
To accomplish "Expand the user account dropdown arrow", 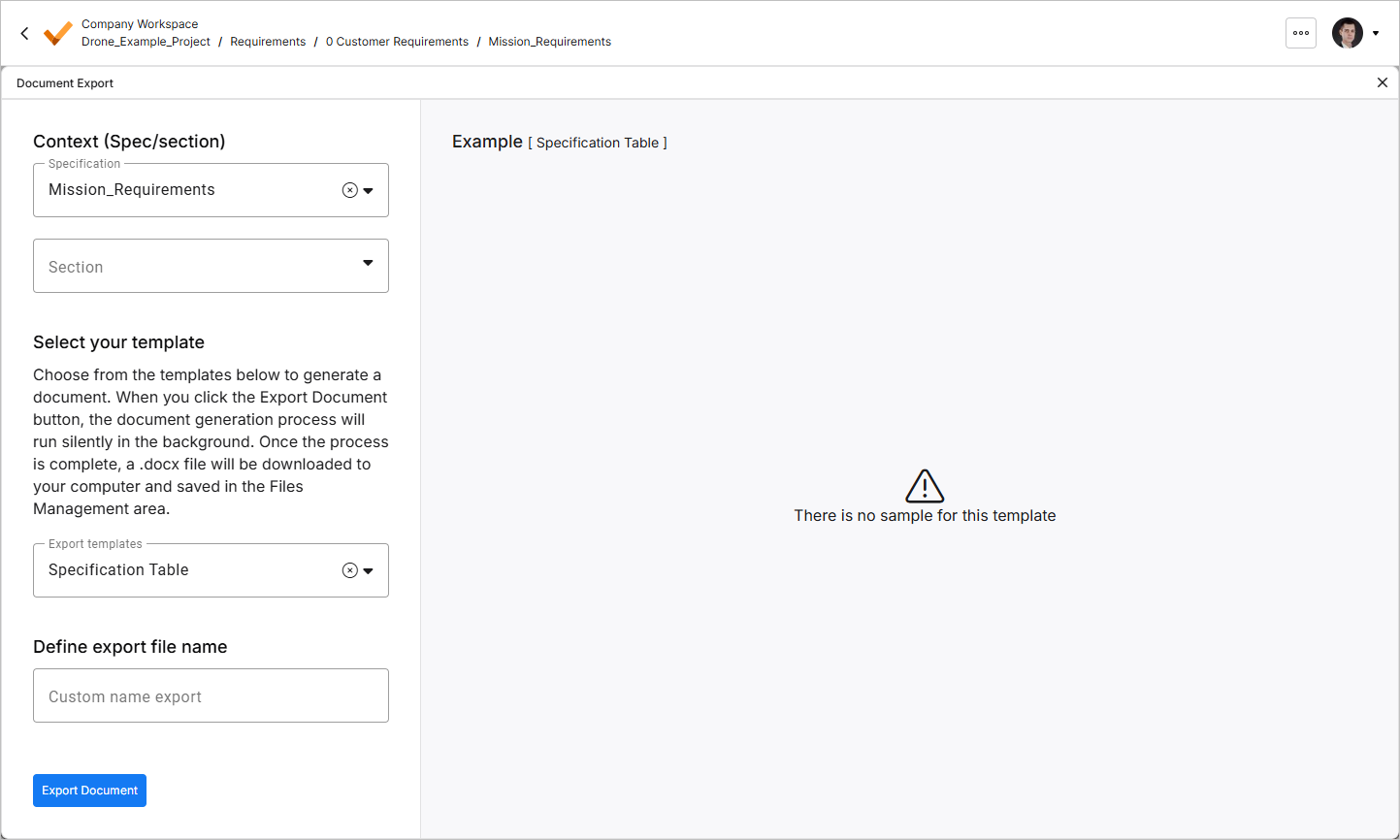I will [1376, 33].
